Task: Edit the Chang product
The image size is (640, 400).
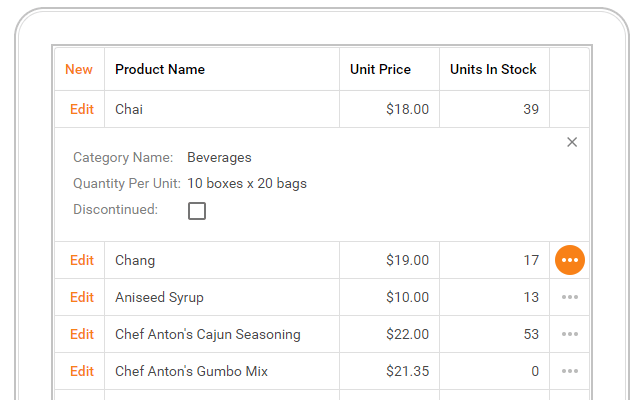Action: [x=82, y=260]
